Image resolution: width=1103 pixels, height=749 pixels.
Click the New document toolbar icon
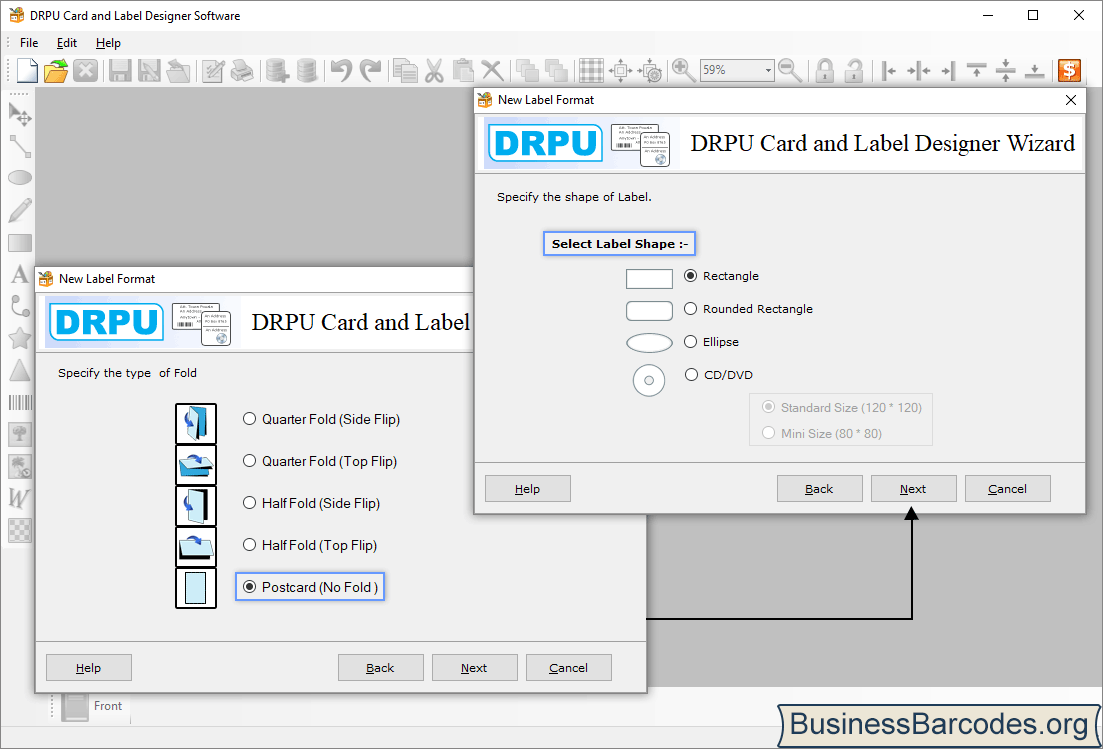(x=27, y=70)
